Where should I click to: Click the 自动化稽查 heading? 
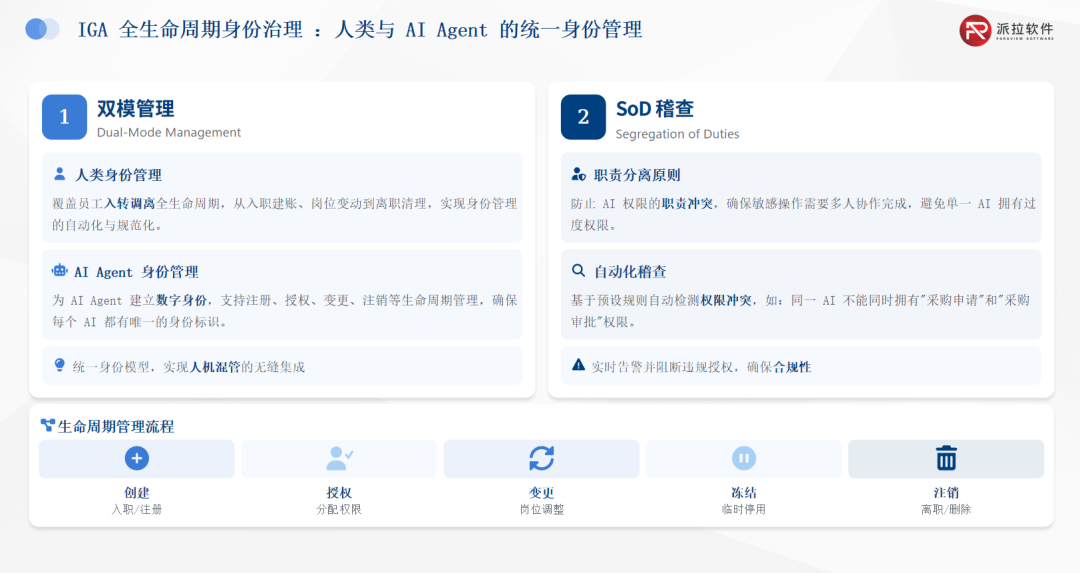click(x=630, y=272)
